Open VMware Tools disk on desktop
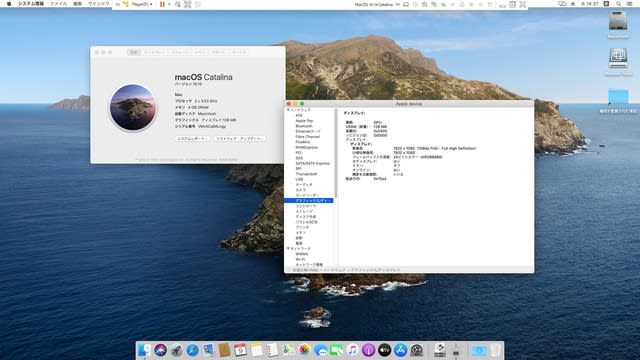The width and height of the screenshot is (640, 360). (x=618, y=58)
